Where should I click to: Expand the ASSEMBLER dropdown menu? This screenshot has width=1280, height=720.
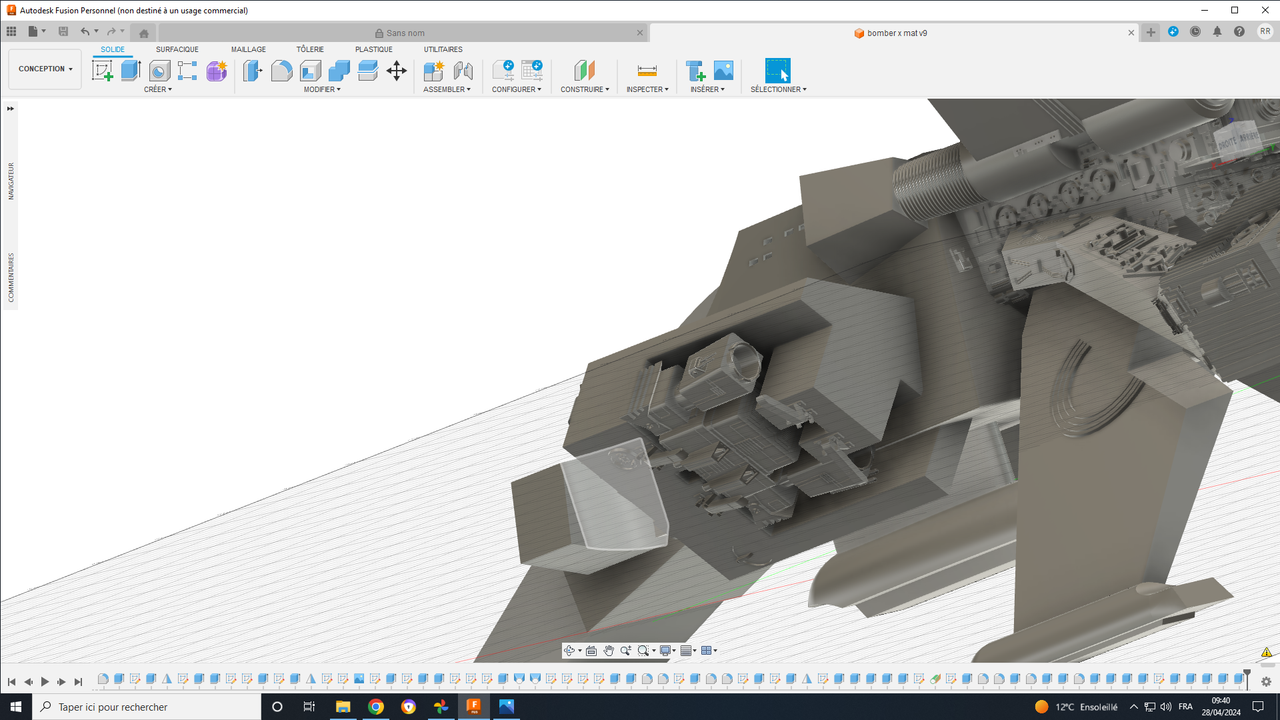tap(447, 89)
